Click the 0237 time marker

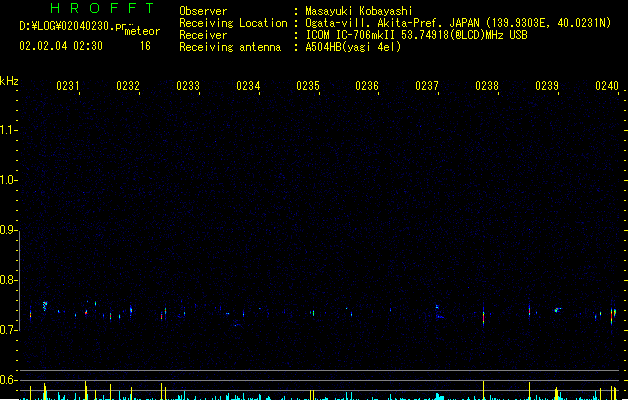(427, 86)
